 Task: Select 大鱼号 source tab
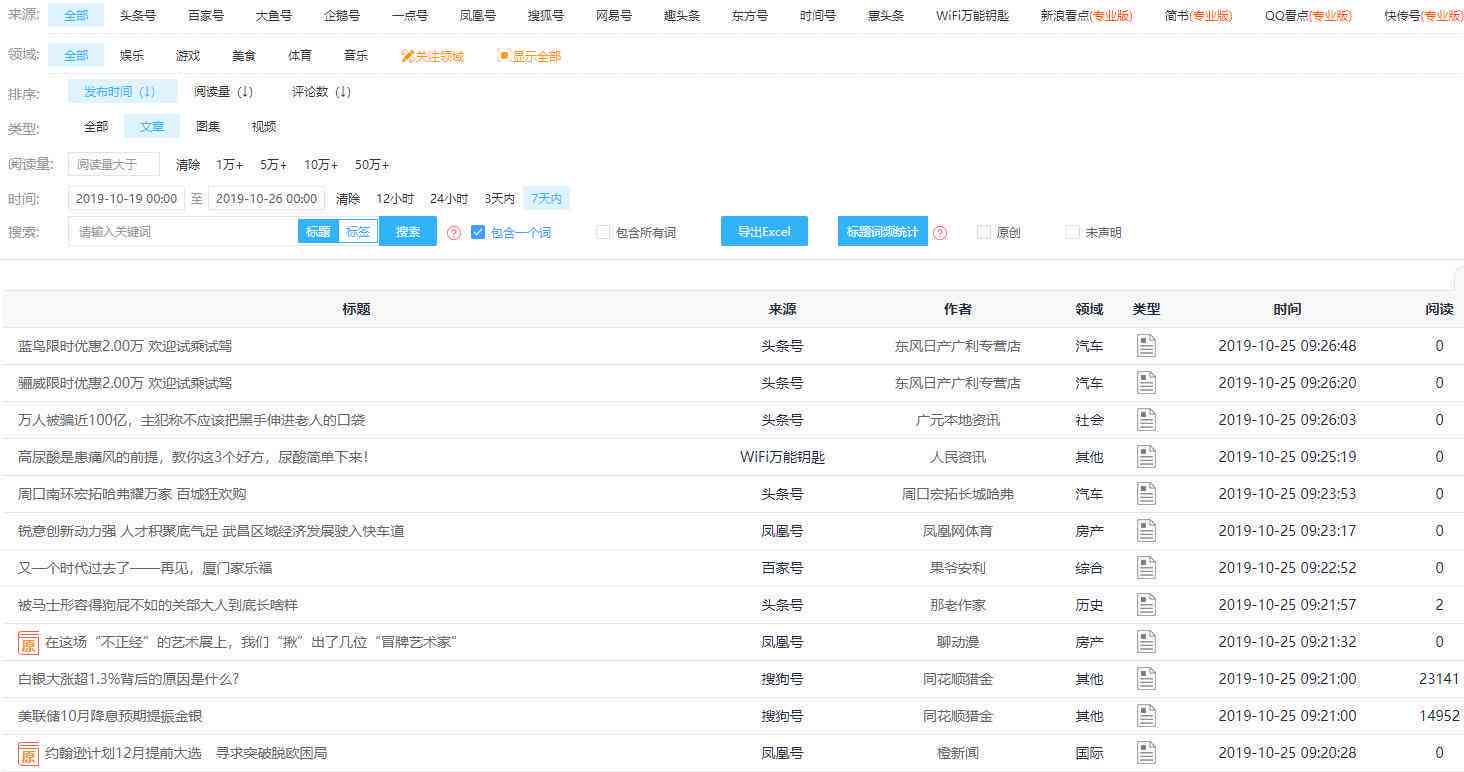coord(274,16)
